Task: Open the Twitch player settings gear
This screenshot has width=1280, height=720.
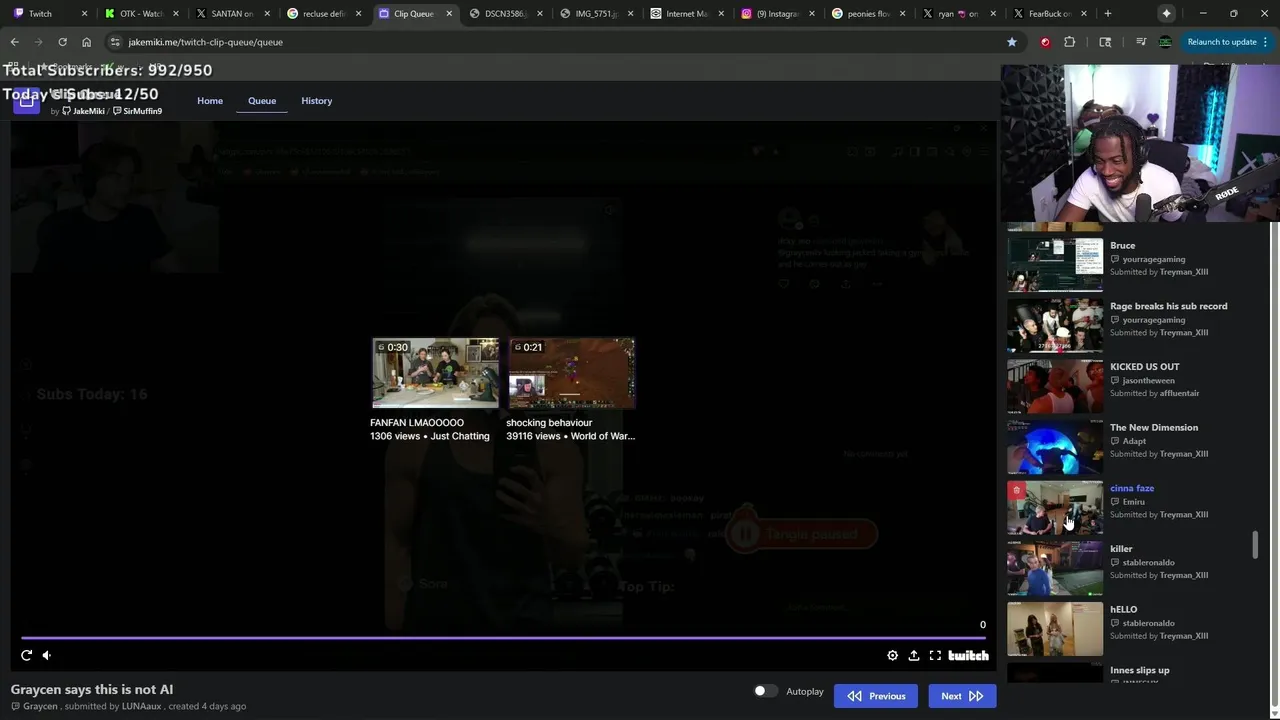Action: tap(892, 655)
